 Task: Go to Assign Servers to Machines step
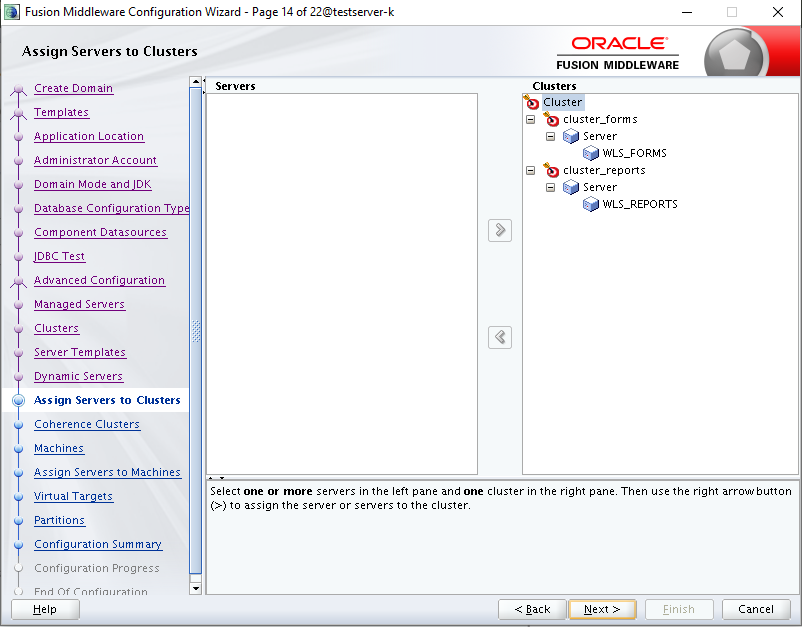click(107, 473)
